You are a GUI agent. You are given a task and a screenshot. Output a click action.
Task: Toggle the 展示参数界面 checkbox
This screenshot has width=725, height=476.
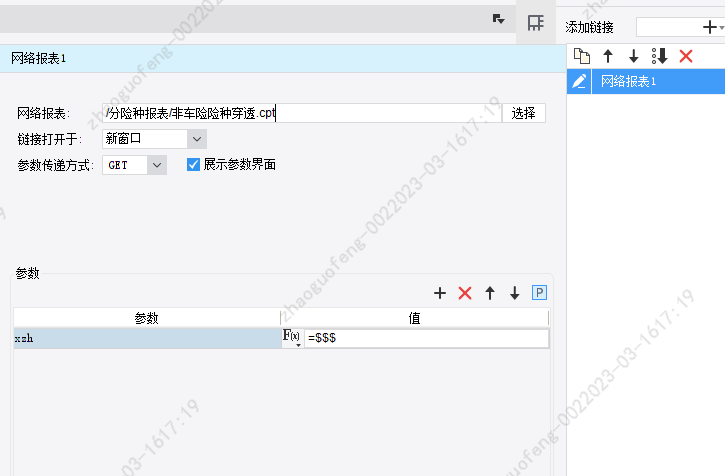[x=193, y=165]
